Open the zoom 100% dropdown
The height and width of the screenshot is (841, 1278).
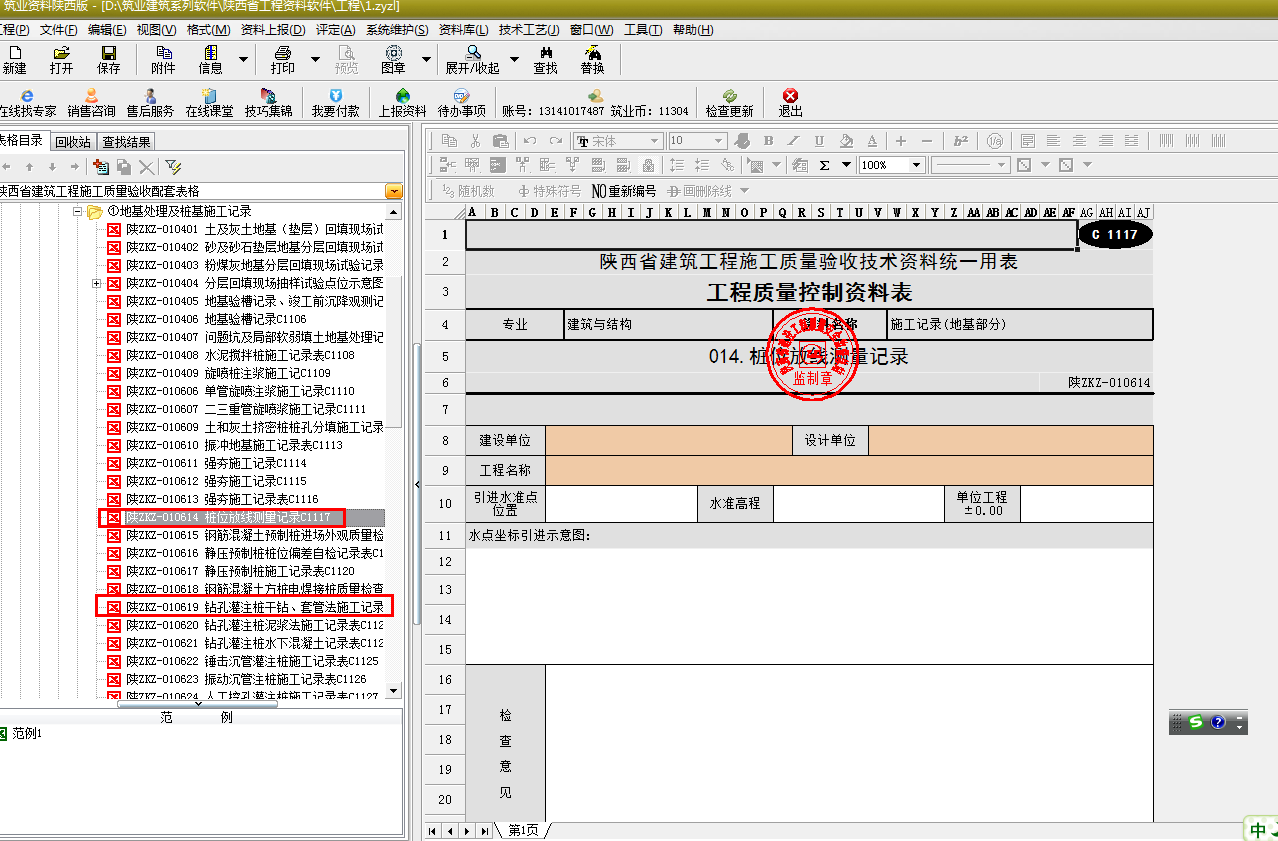coord(916,165)
